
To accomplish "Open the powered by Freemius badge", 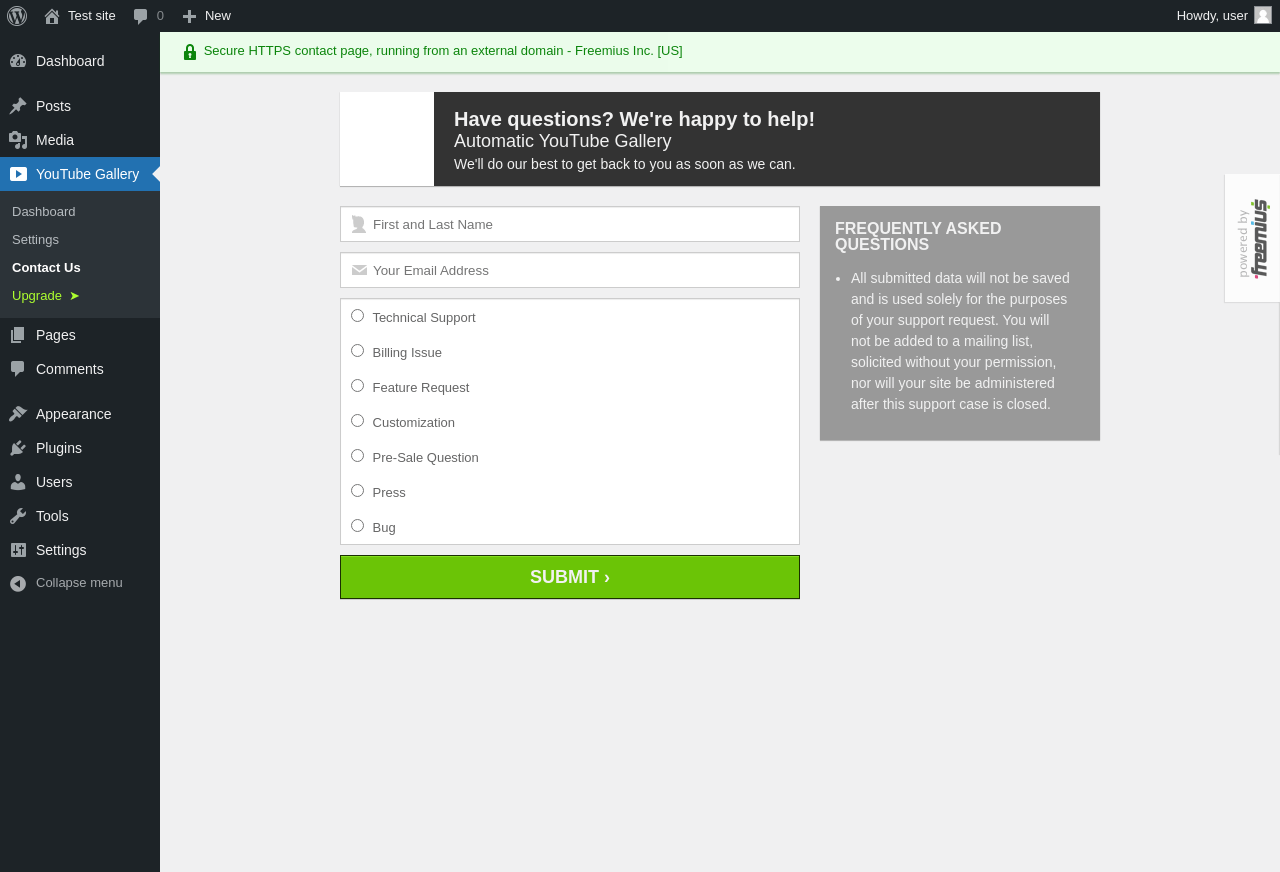I will click(x=1252, y=238).
